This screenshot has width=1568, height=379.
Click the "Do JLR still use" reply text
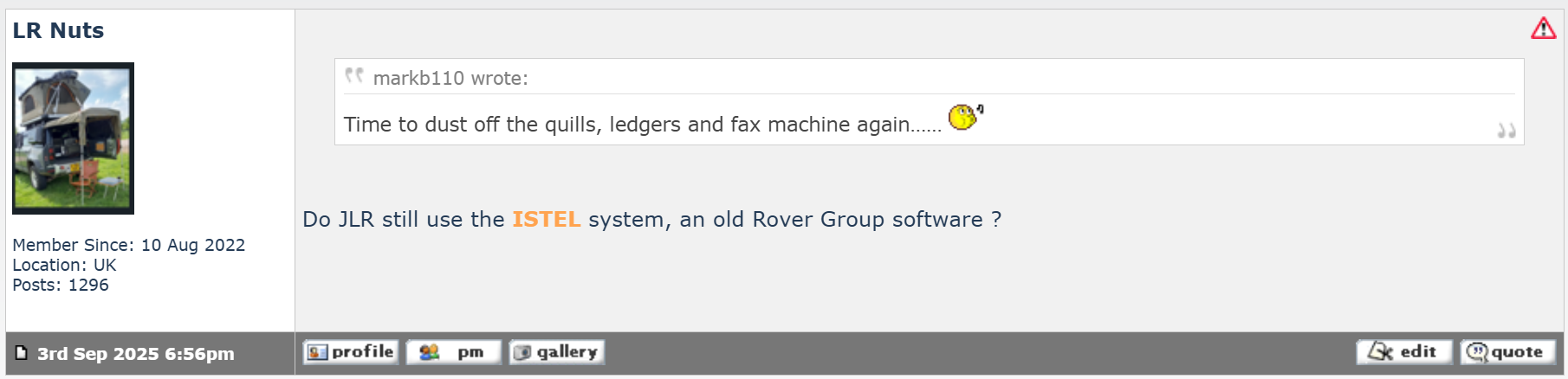(403, 219)
